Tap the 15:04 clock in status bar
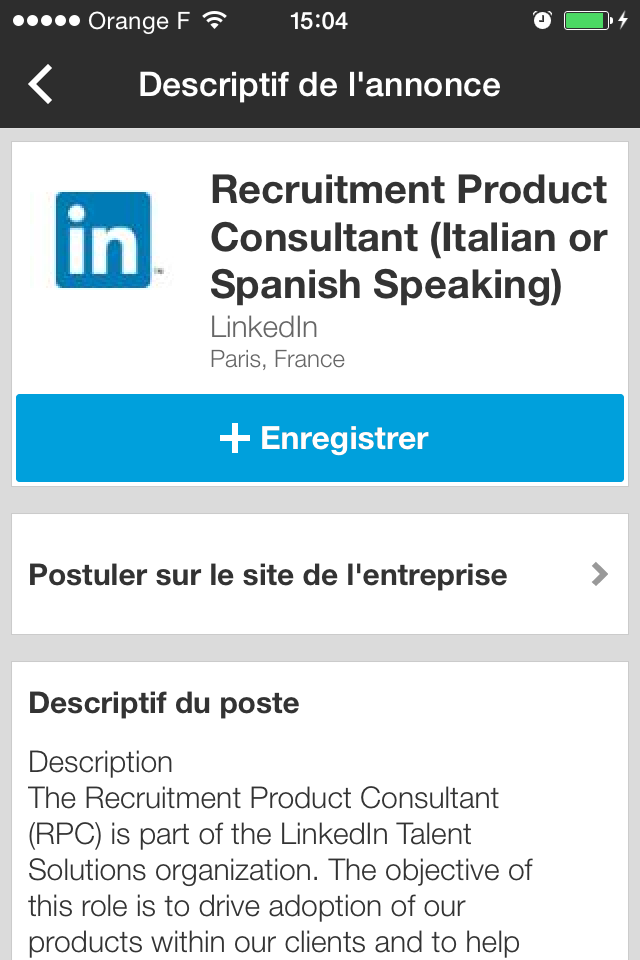This screenshot has width=640, height=960. (319, 21)
